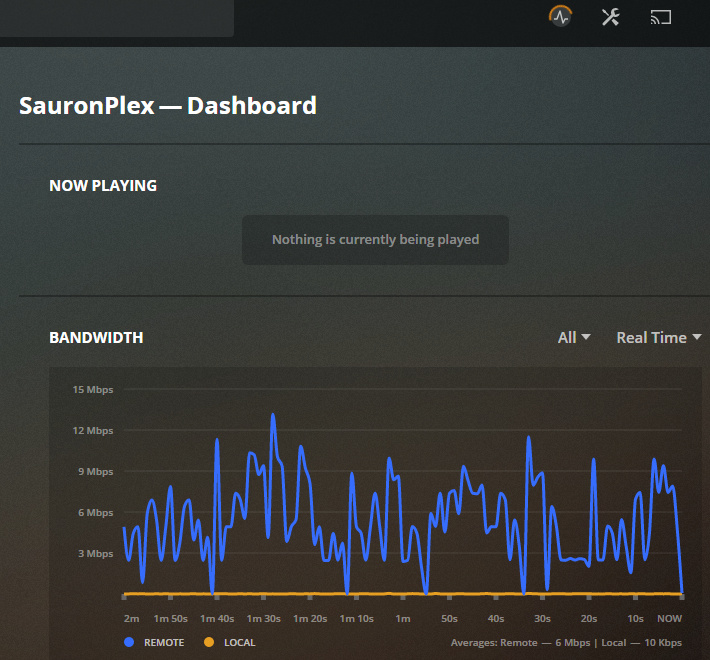Click the 1m time axis label
Screen dimensions: 710x660
(x=403, y=618)
